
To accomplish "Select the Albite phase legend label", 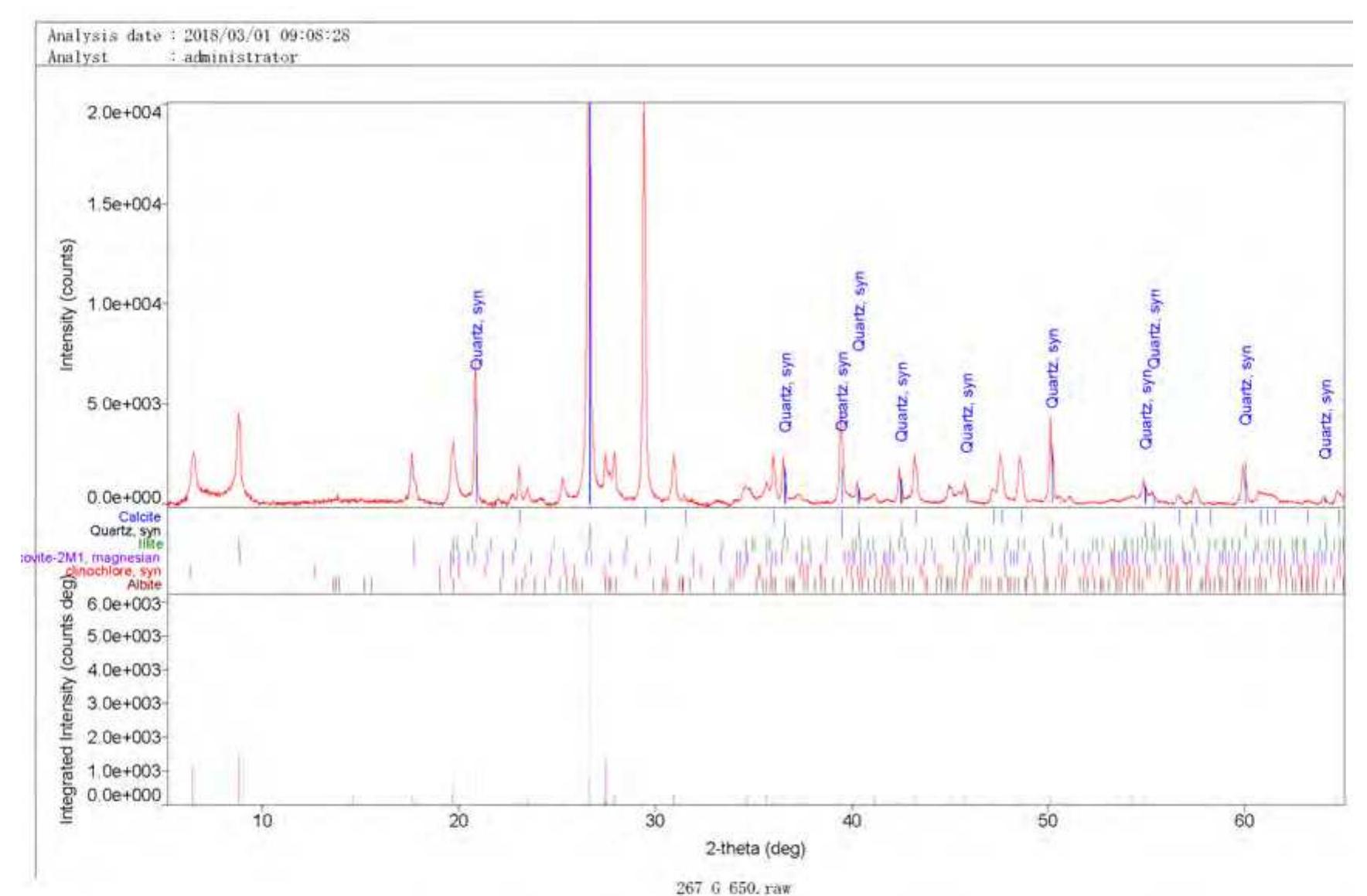I will coord(144,584).
